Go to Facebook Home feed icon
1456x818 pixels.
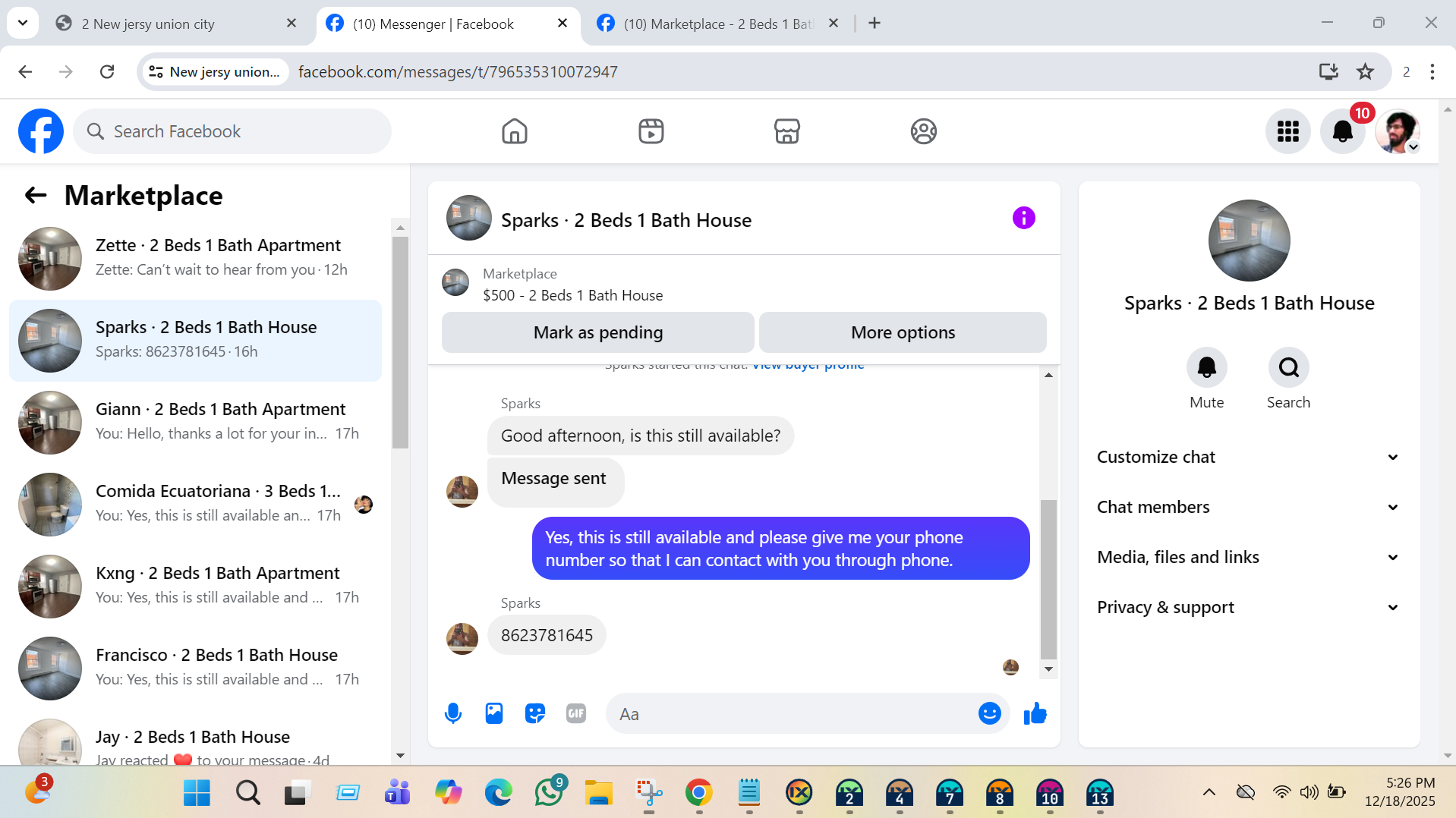point(515,131)
